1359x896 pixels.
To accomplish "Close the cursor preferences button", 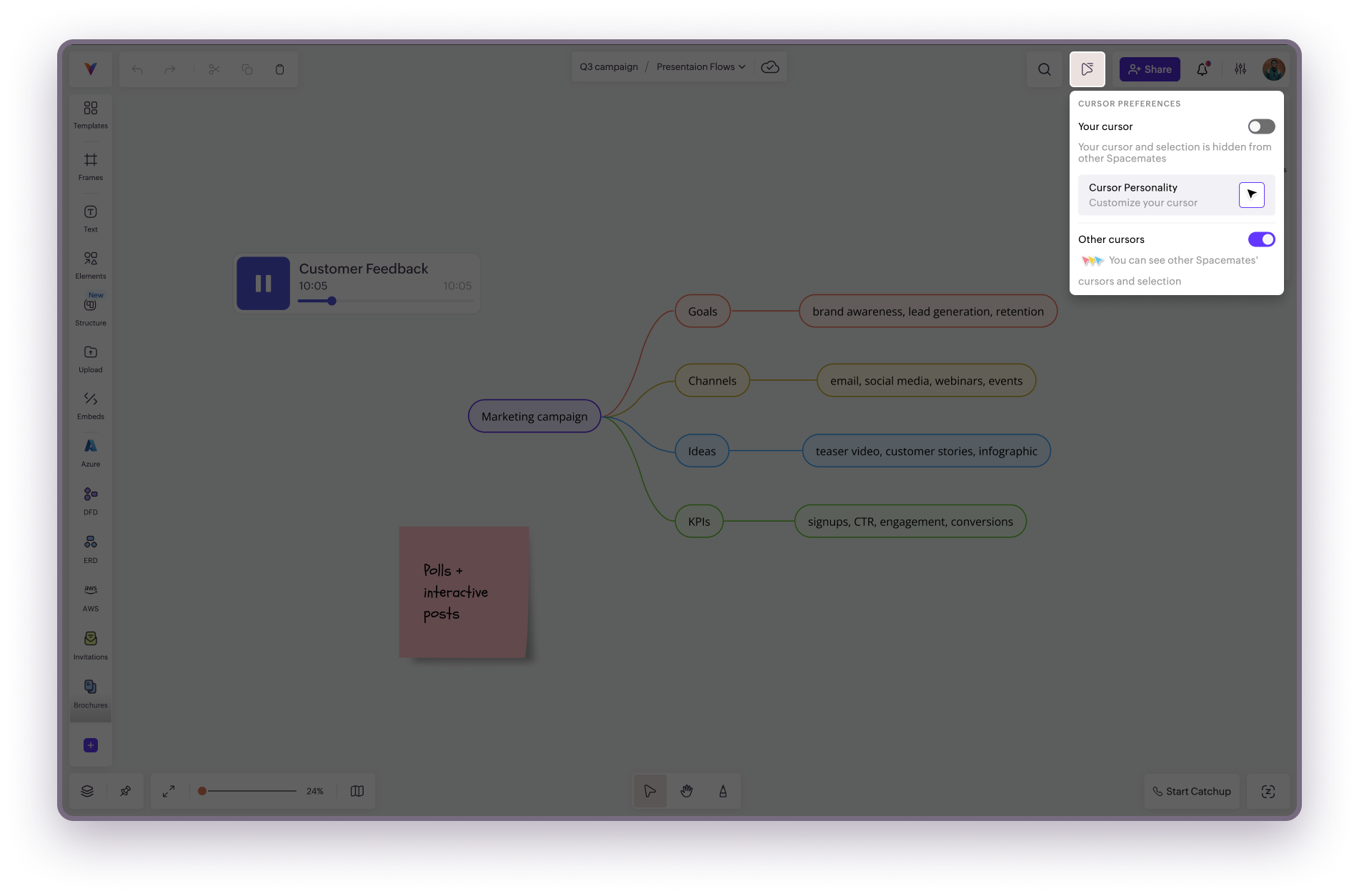I will coord(1087,69).
